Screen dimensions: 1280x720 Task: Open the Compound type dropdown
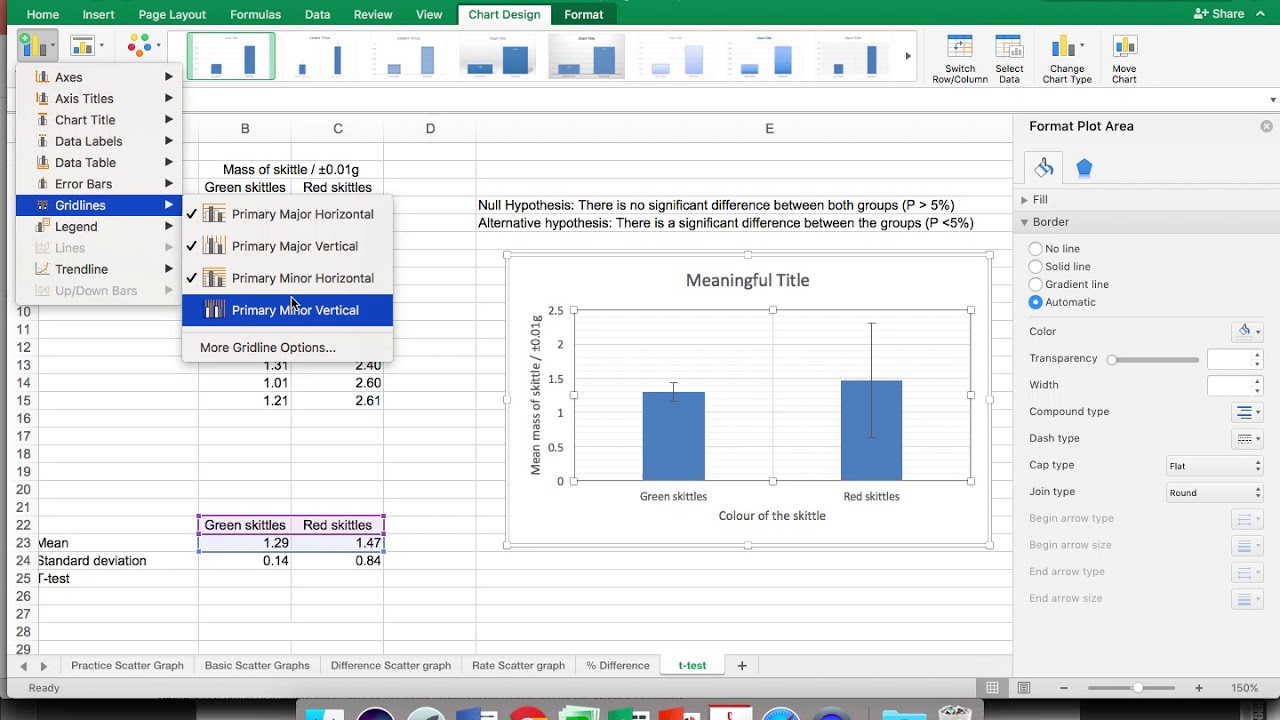[x=1248, y=412]
